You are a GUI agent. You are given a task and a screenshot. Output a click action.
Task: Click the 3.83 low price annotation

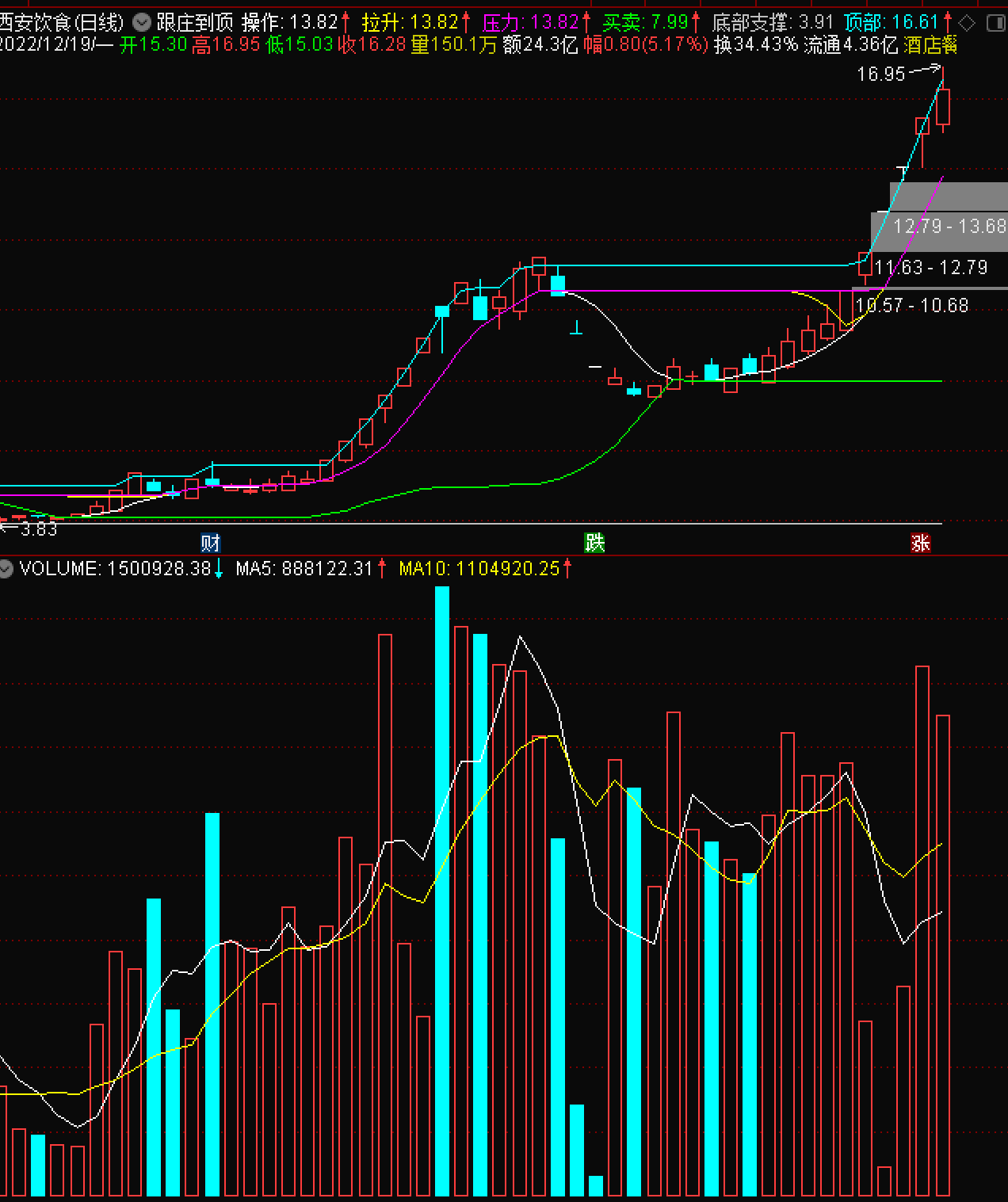point(39,529)
